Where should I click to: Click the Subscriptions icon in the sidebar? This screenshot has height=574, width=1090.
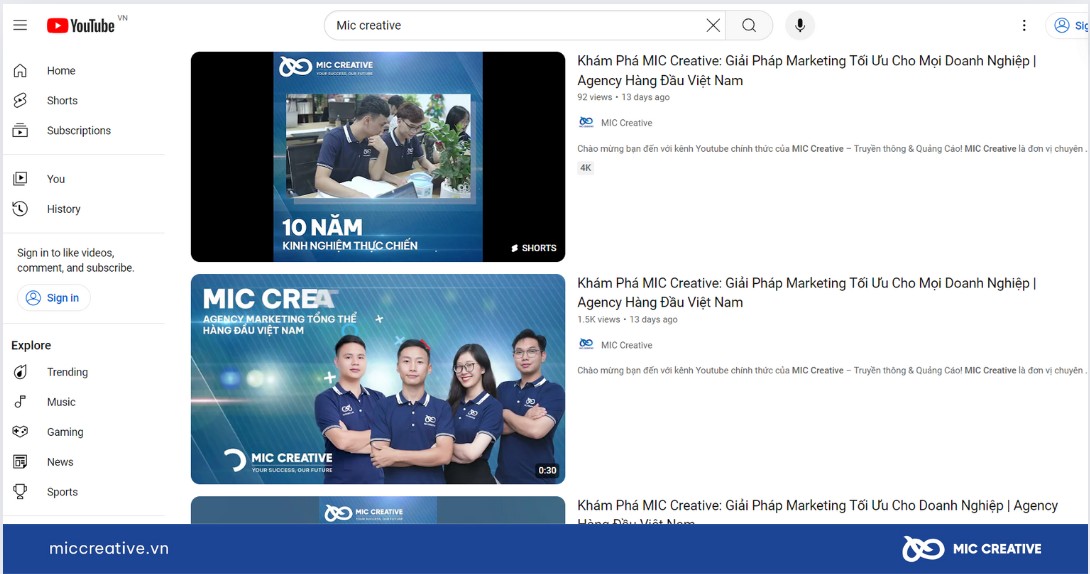20,131
